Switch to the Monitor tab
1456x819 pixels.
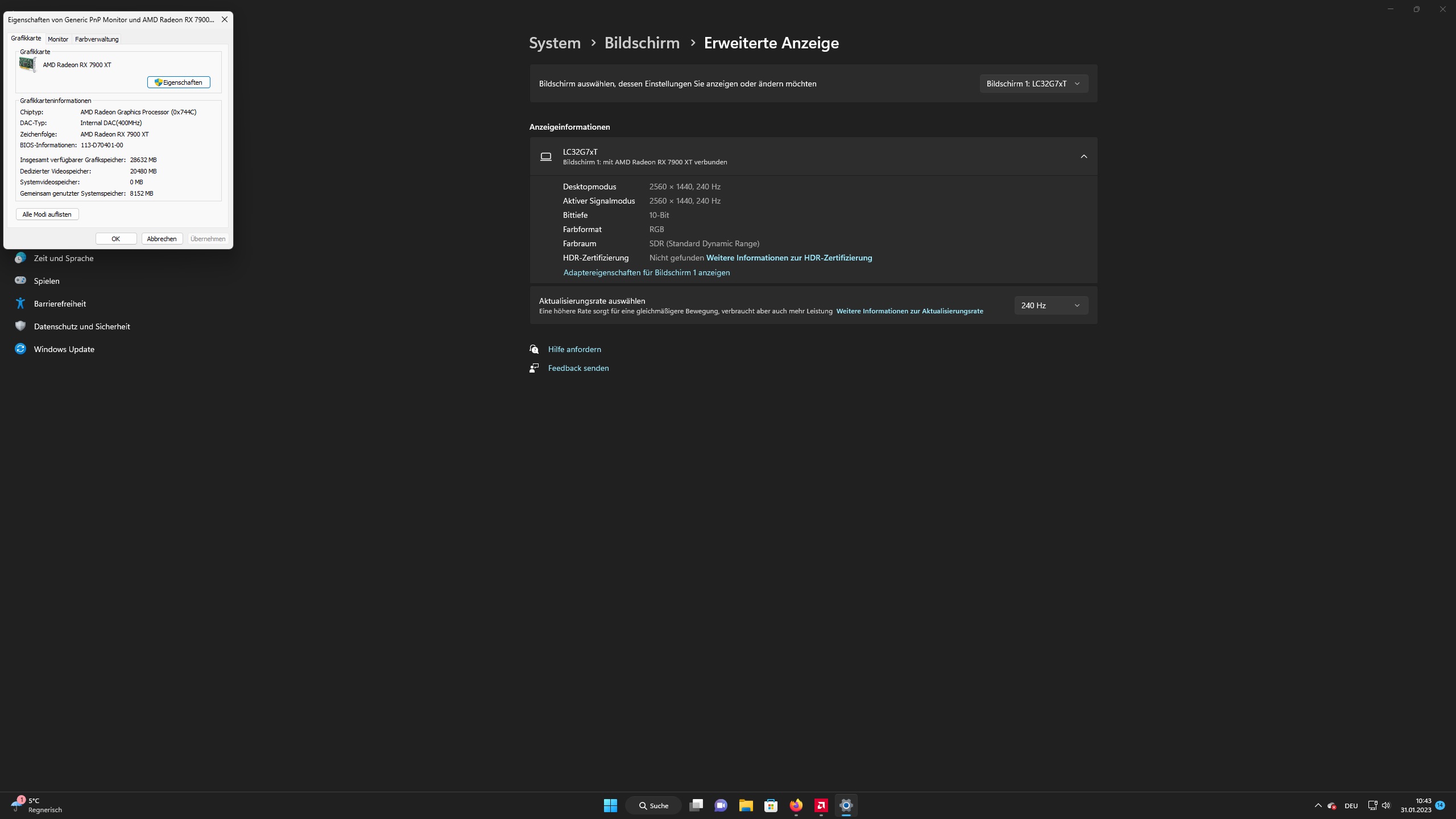pyautogui.click(x=58, y=39)
